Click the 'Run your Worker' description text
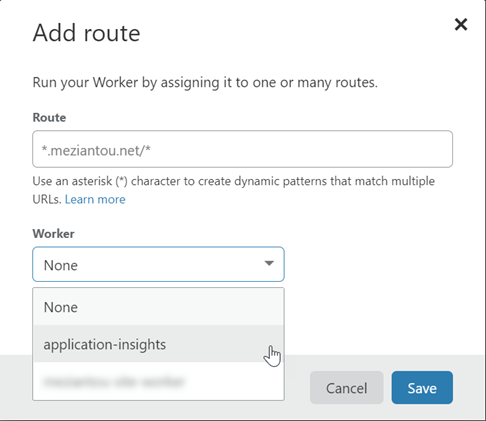Screen dimensions: 486x421 pos(205,83)
